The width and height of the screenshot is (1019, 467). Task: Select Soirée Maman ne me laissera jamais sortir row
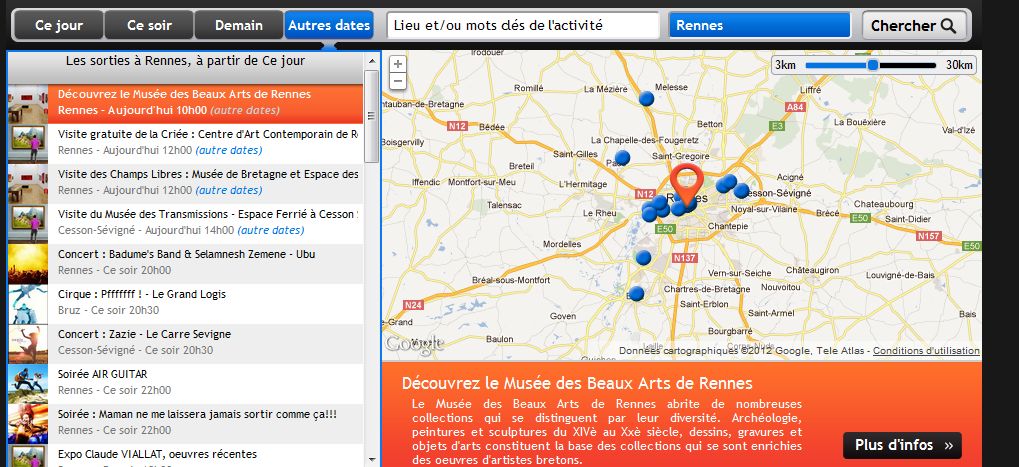[x=185, y=423]
